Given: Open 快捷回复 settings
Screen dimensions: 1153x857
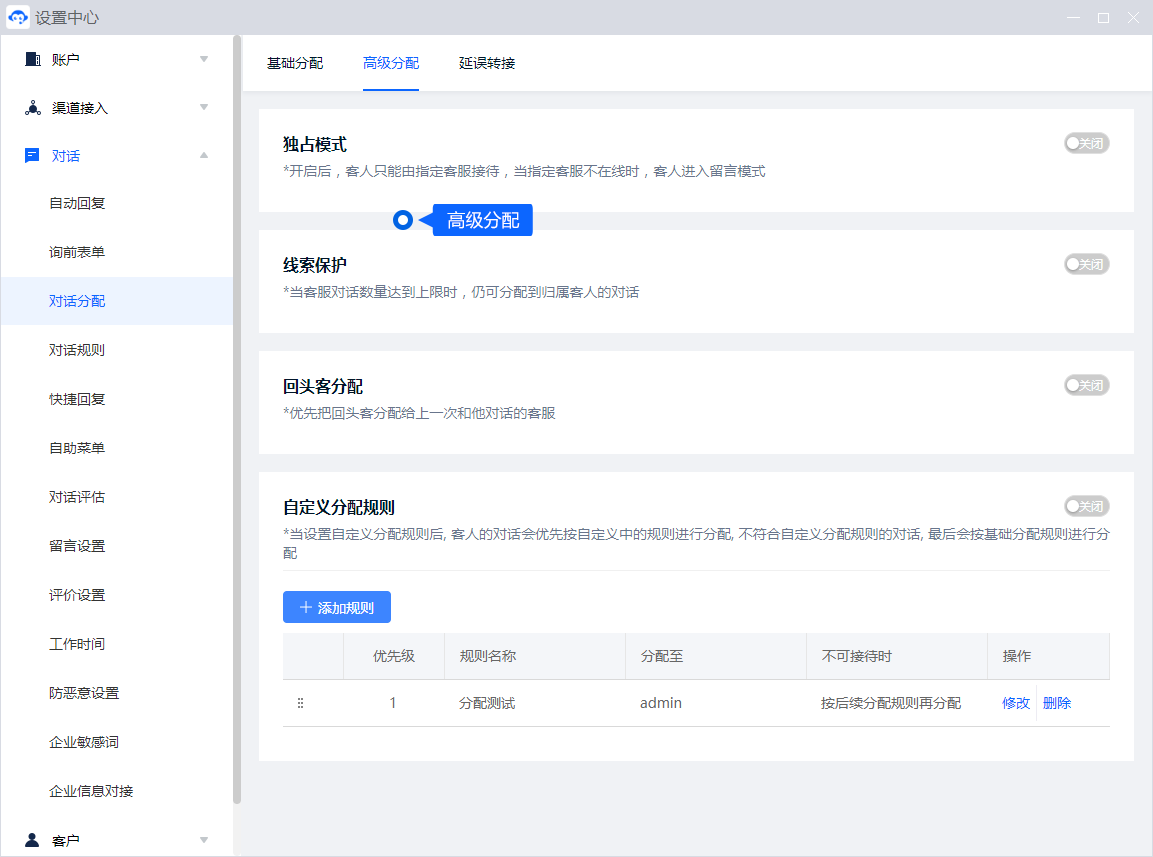Looking at the screenshot, I should pos(76,399).
